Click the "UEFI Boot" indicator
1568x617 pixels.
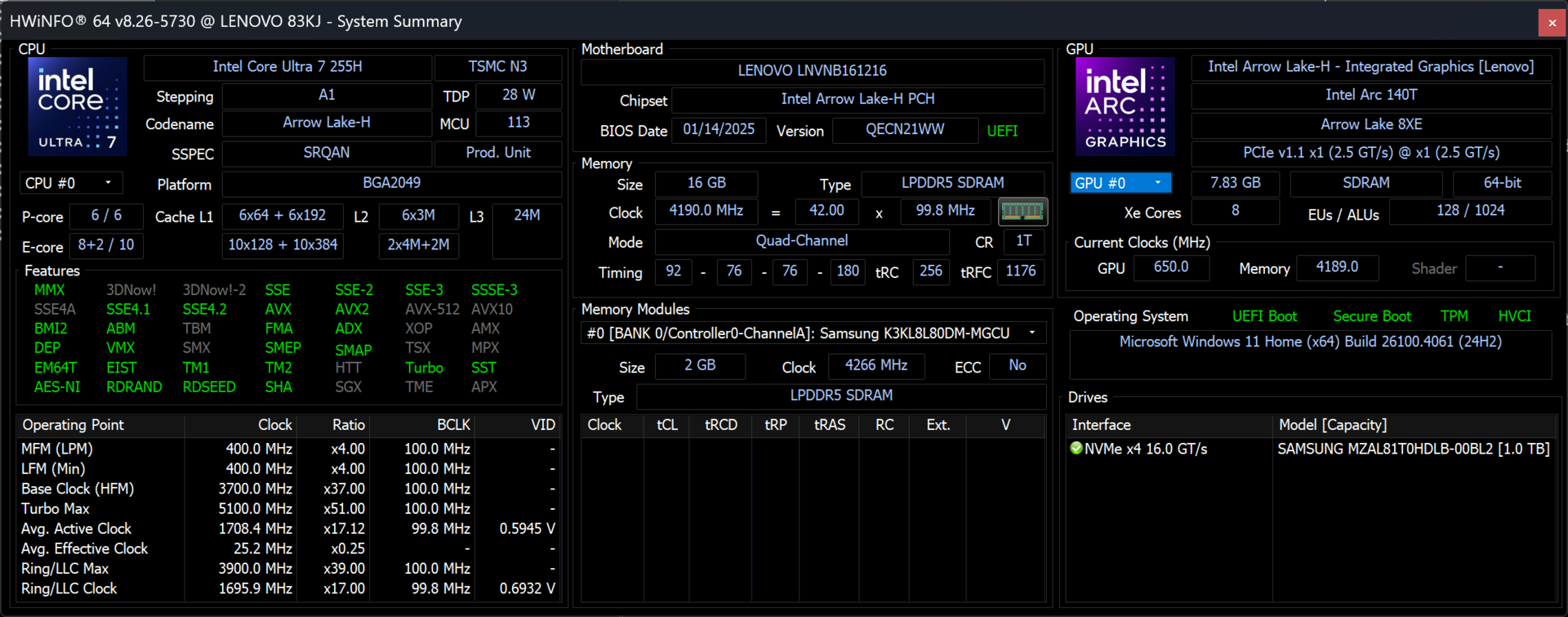pos(1264,316)
